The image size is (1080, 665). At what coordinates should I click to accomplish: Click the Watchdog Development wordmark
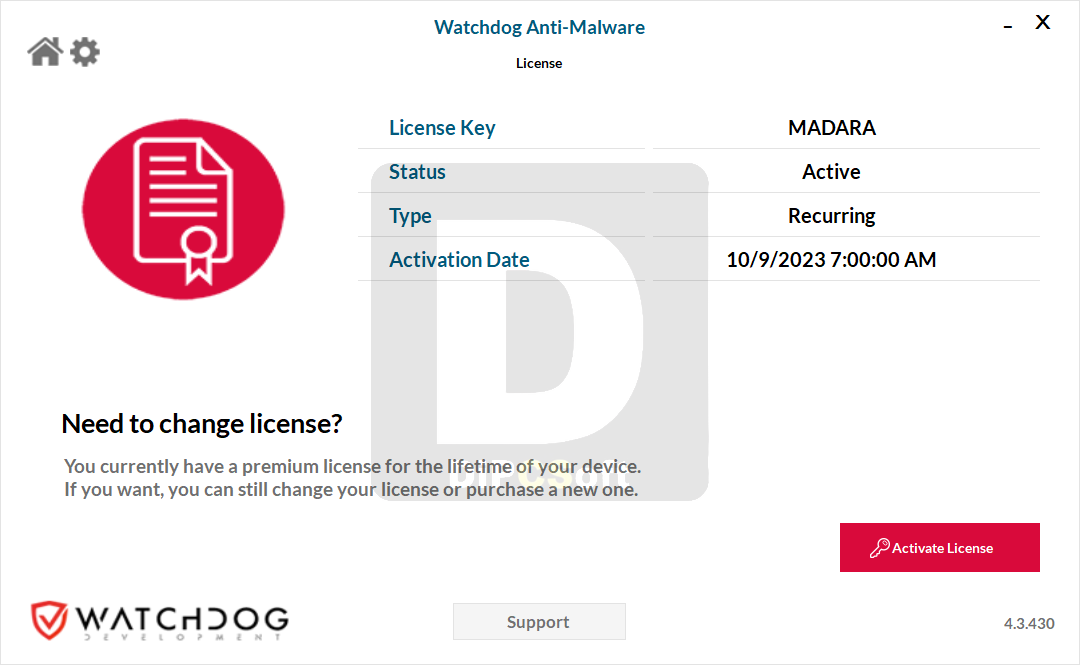click(183, 622)
